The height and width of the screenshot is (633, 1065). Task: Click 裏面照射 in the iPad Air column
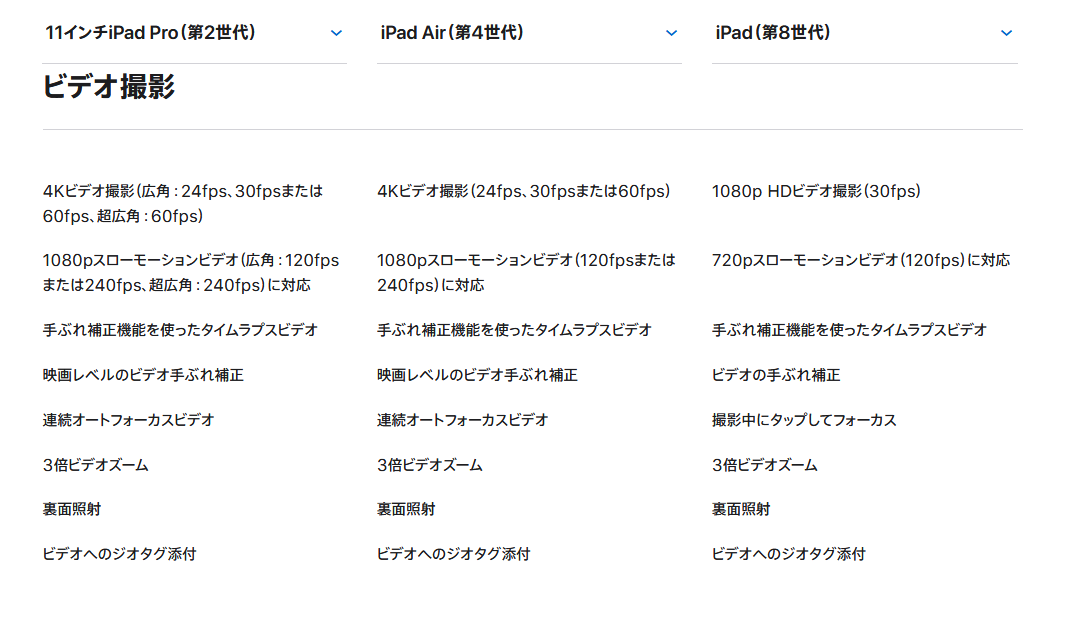click(x=406, y=509)
